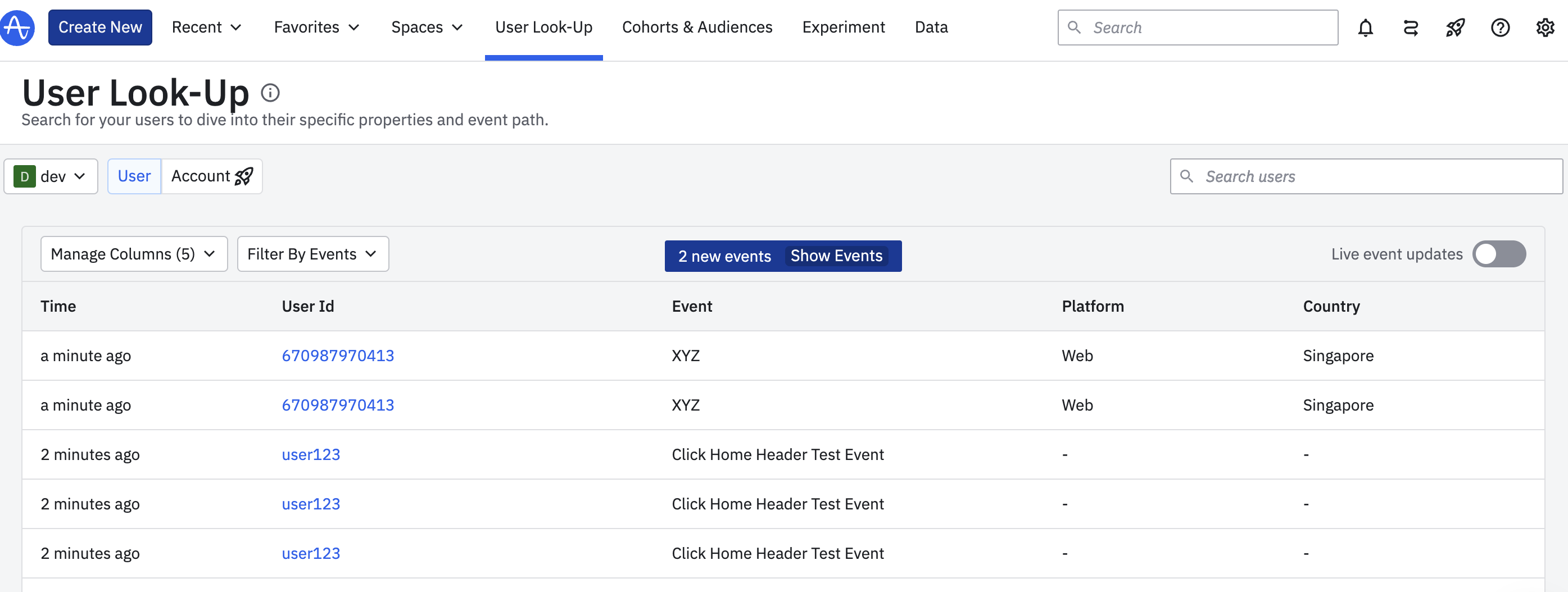Click the data stream icon in header

1410,28
